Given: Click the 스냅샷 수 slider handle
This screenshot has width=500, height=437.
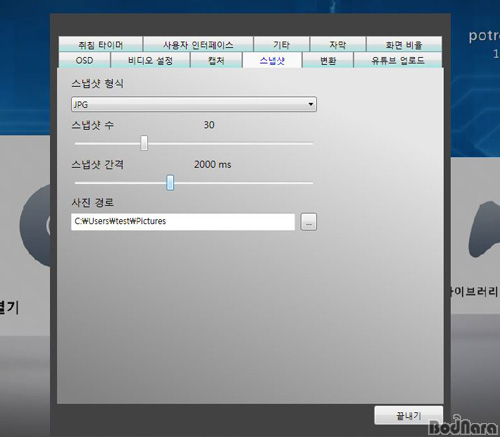Looking at the screenshot, I should (144, 143).
